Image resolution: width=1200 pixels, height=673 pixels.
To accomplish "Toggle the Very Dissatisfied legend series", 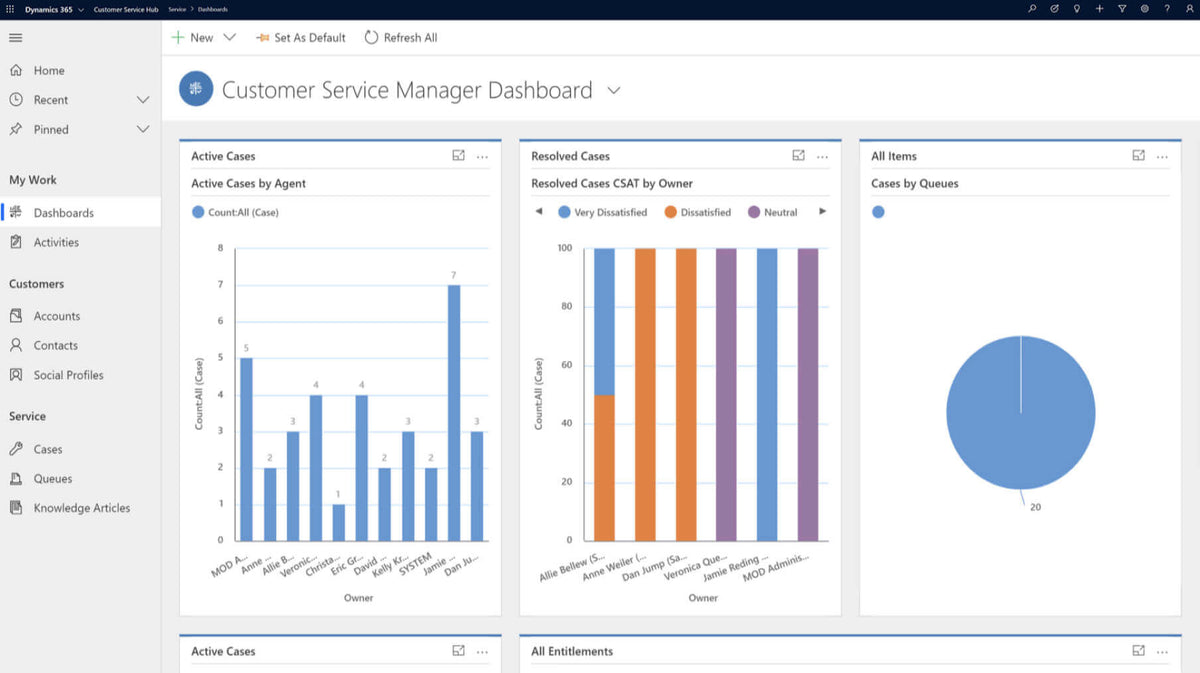I will pos(602,212).
